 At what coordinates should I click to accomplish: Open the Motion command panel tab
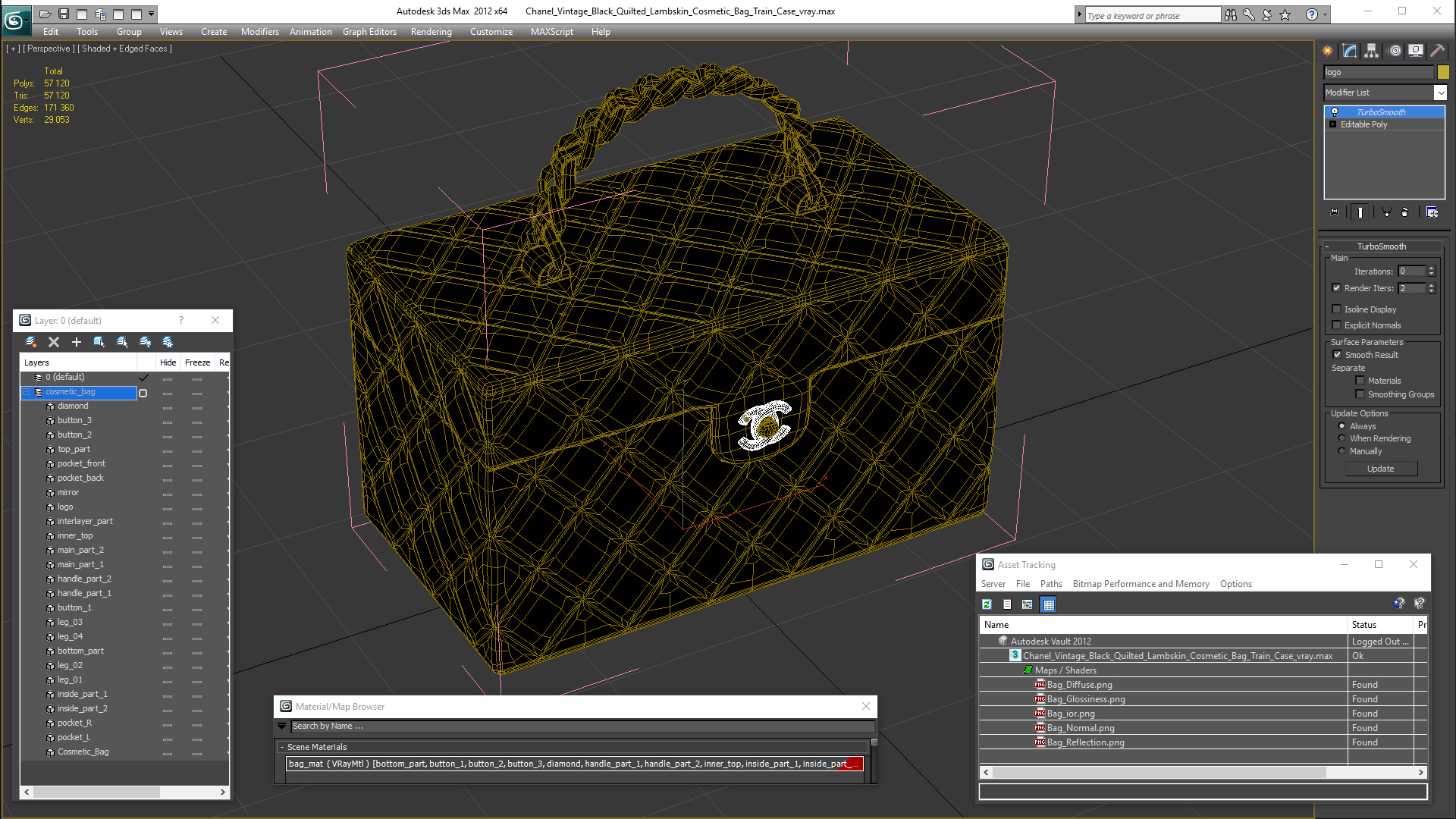click(1394, 51)
